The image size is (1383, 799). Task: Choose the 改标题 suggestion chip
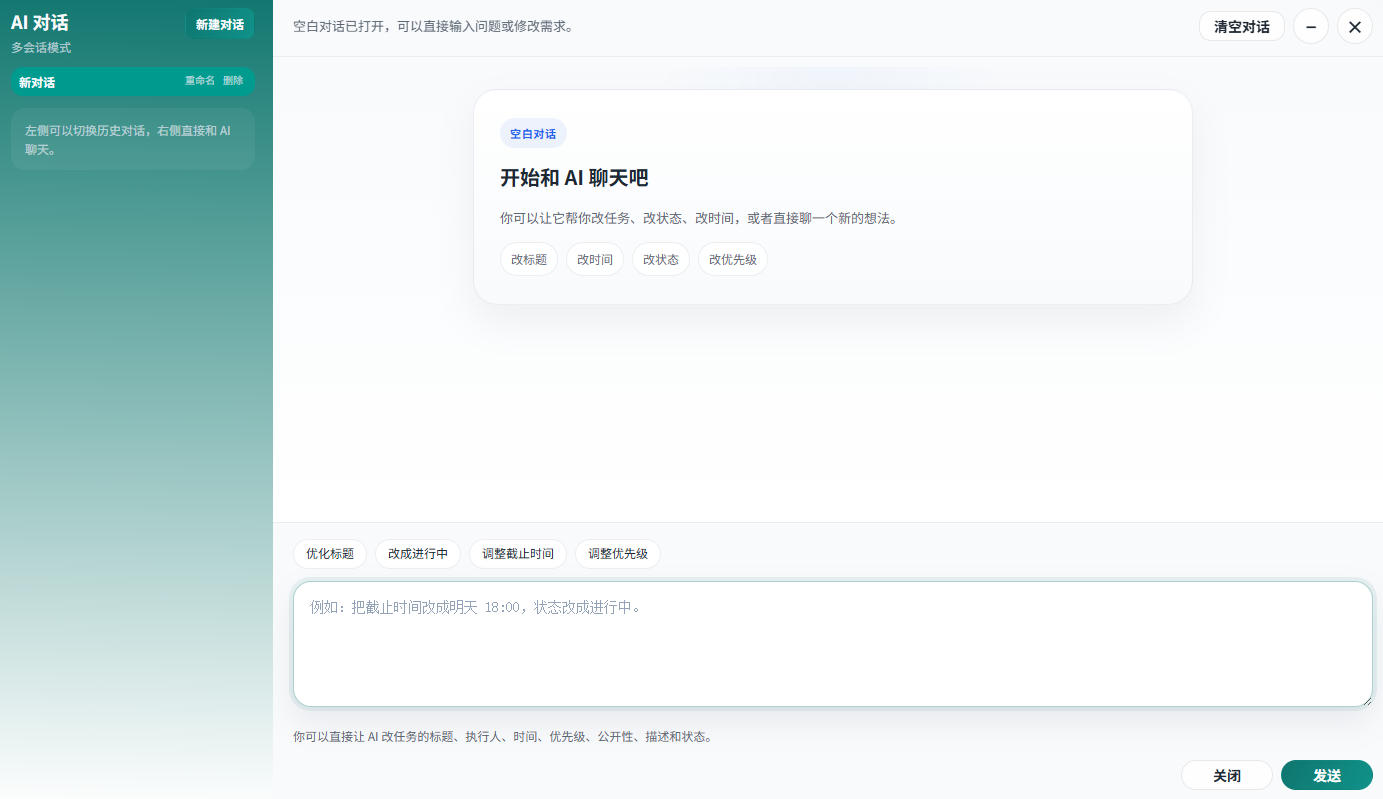pyautogui.click(x=528, y=260)
